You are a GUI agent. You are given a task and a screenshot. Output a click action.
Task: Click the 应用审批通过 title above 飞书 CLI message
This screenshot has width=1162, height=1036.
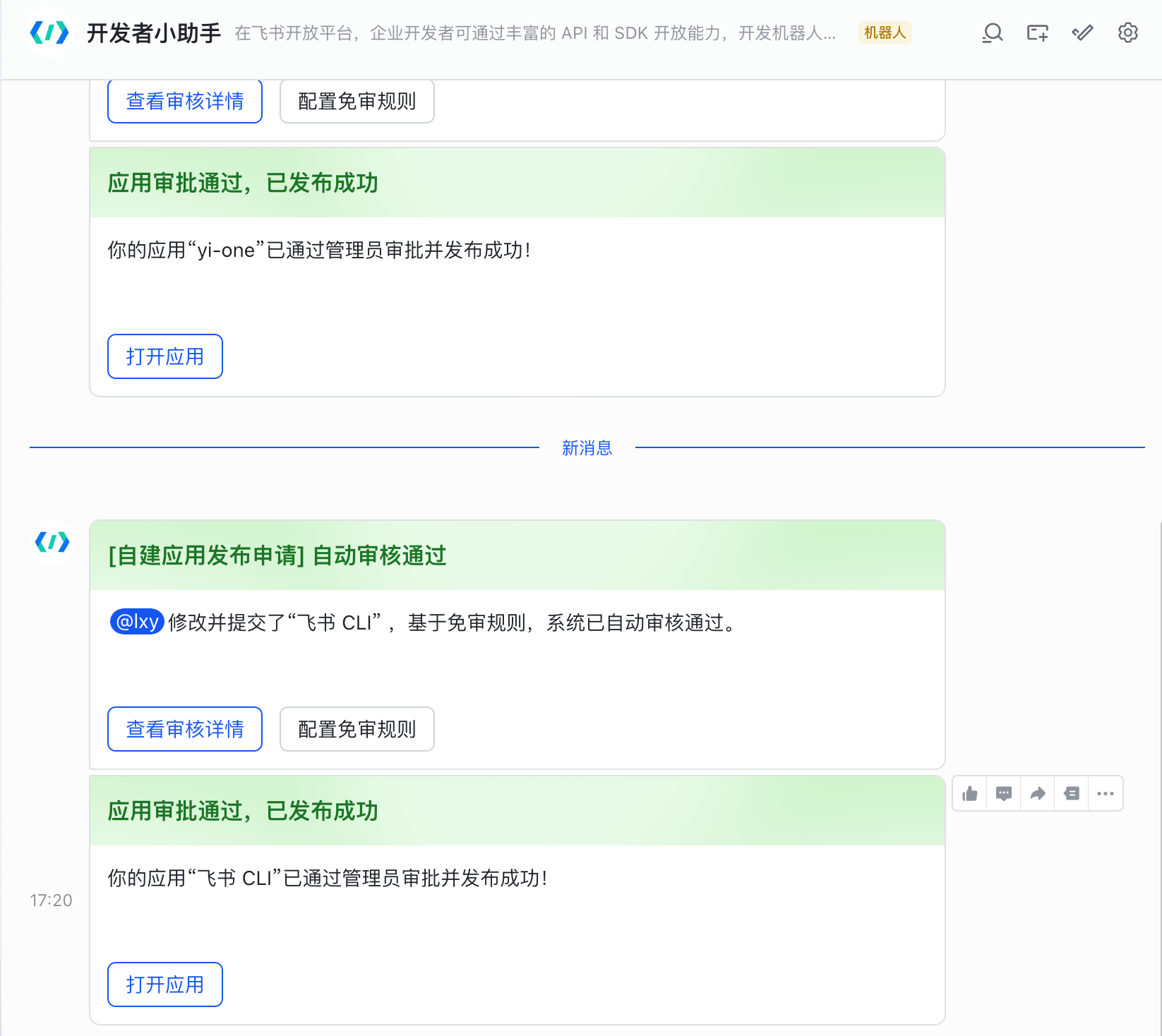coord(243,811)
